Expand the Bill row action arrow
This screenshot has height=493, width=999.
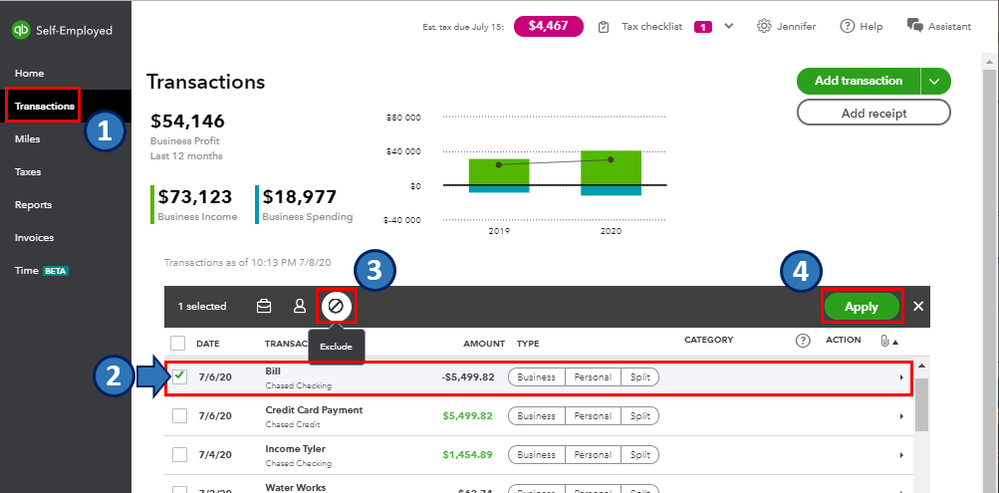click(x=902, y=378)
